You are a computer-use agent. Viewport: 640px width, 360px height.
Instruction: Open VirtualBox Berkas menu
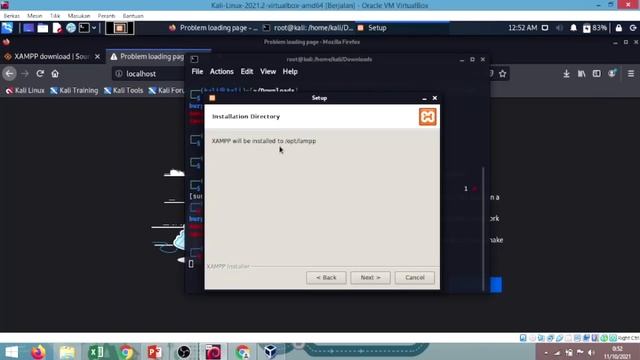click(11, 16)
